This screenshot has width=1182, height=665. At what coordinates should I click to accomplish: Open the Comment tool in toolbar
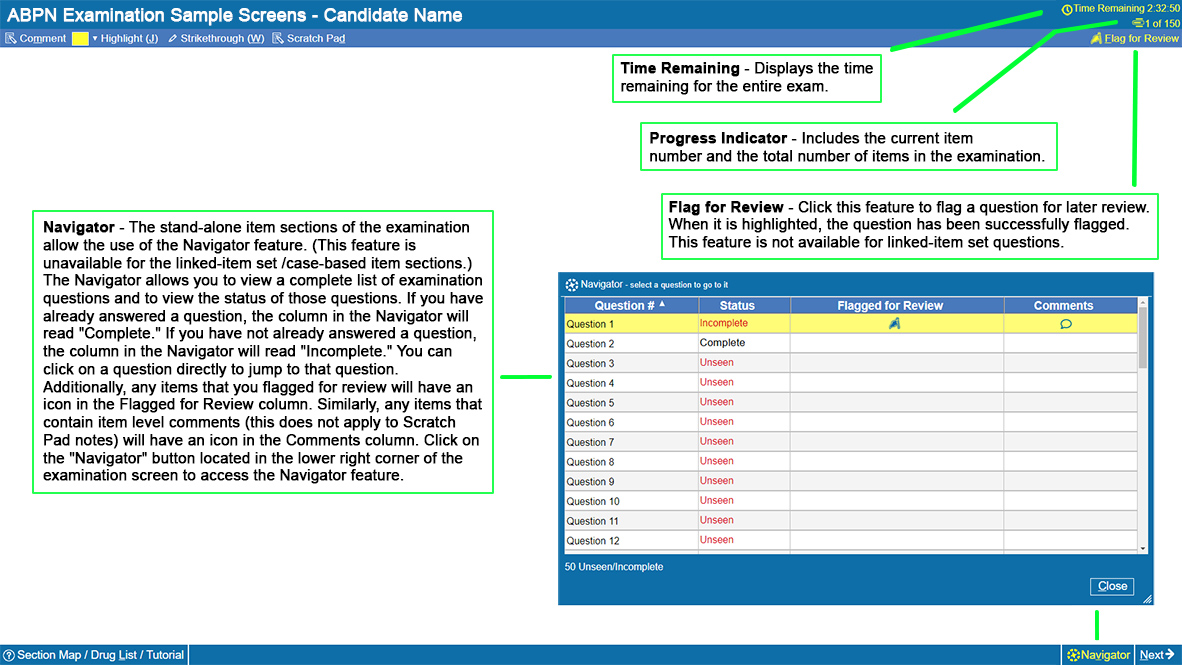point(35,39)
